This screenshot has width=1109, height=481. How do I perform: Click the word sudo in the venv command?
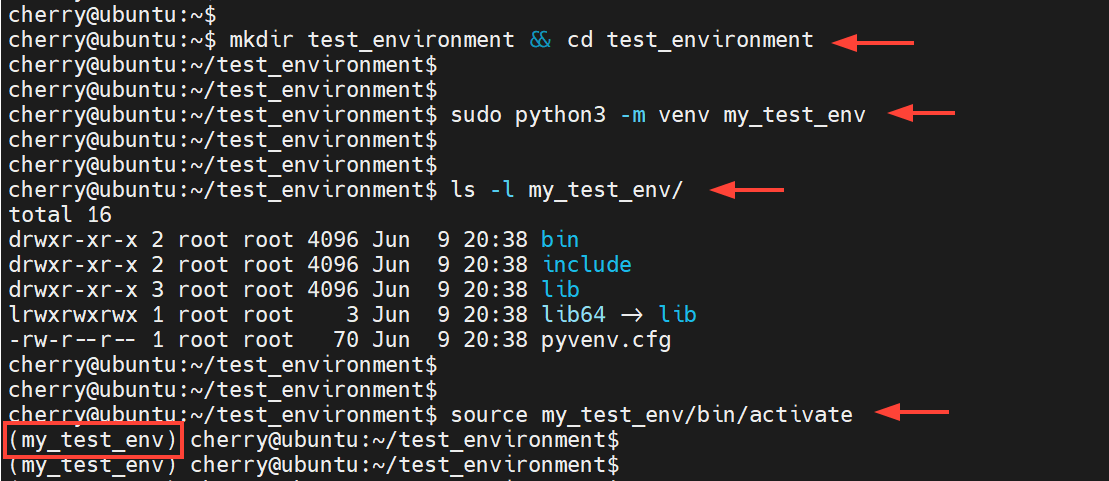pyautogui.click(x=476, y=115)
